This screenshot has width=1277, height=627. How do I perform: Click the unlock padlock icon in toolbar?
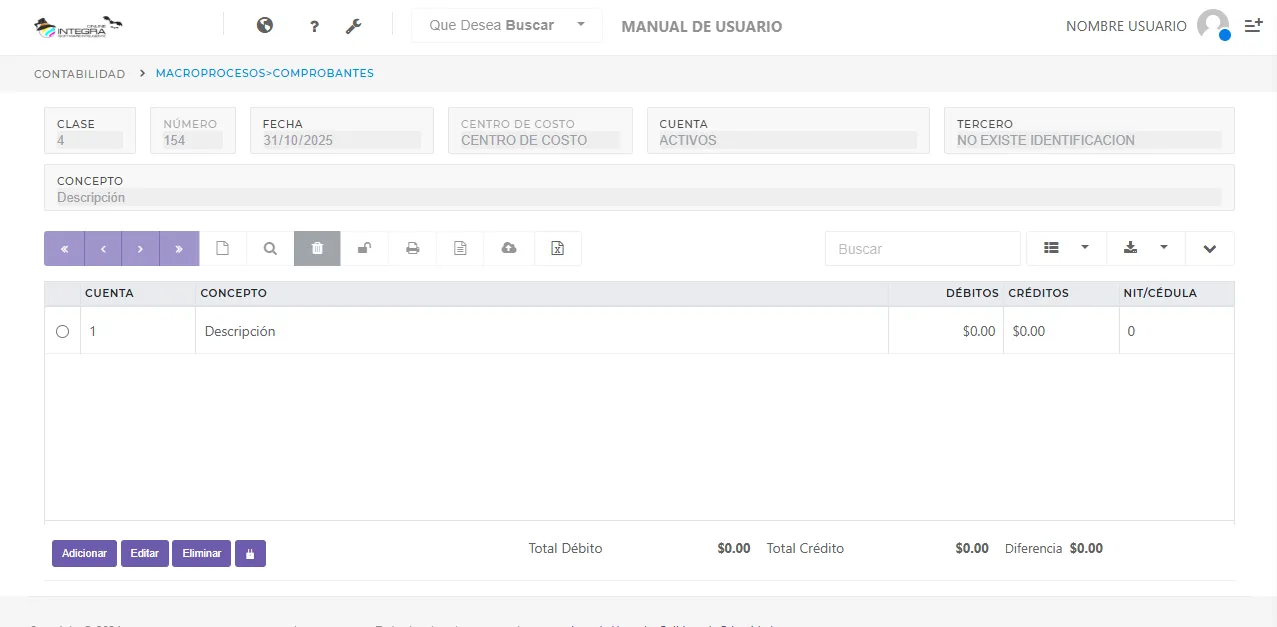[364, 248]
